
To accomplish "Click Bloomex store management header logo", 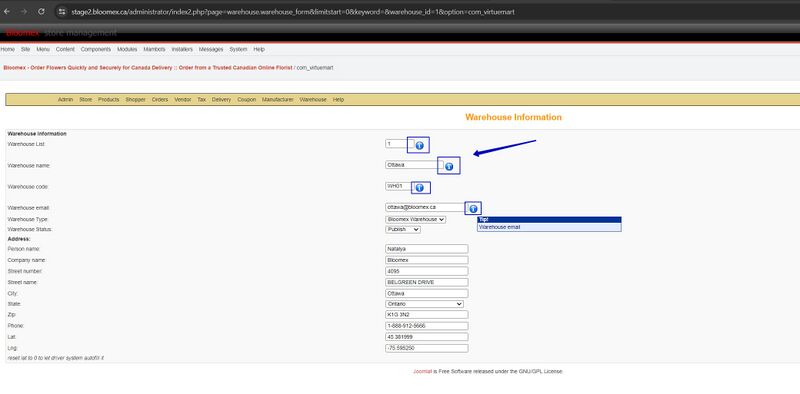I will click(61, 33).
